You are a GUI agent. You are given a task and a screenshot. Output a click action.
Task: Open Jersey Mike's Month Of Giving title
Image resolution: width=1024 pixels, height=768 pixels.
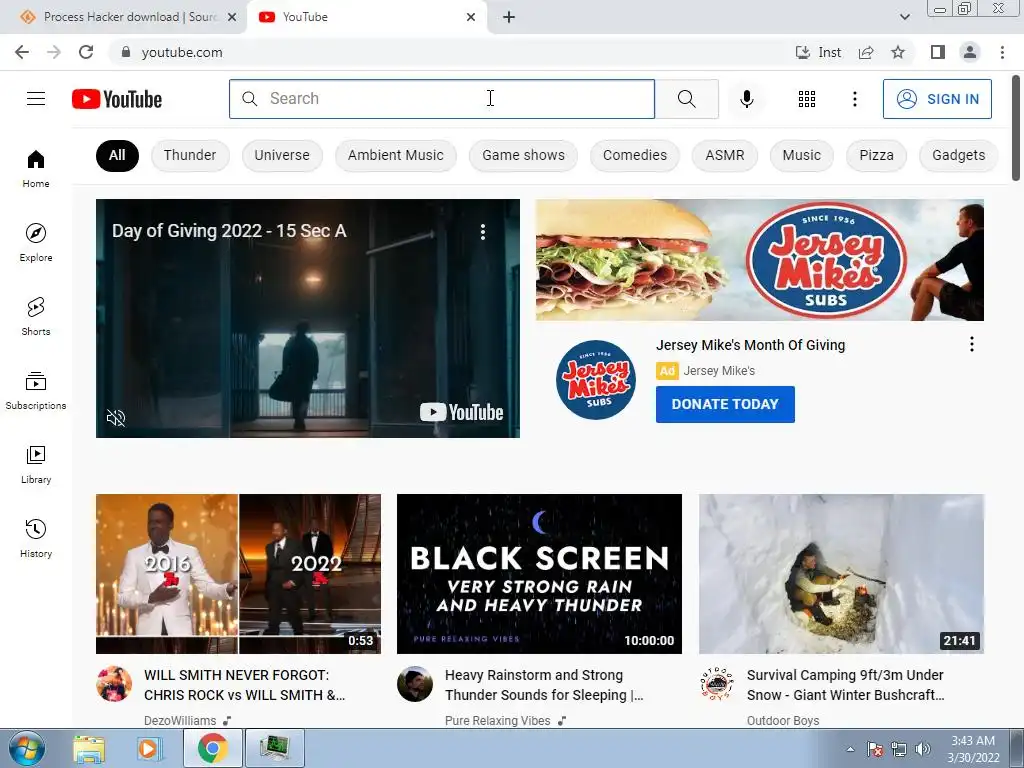tap(750, 345)
